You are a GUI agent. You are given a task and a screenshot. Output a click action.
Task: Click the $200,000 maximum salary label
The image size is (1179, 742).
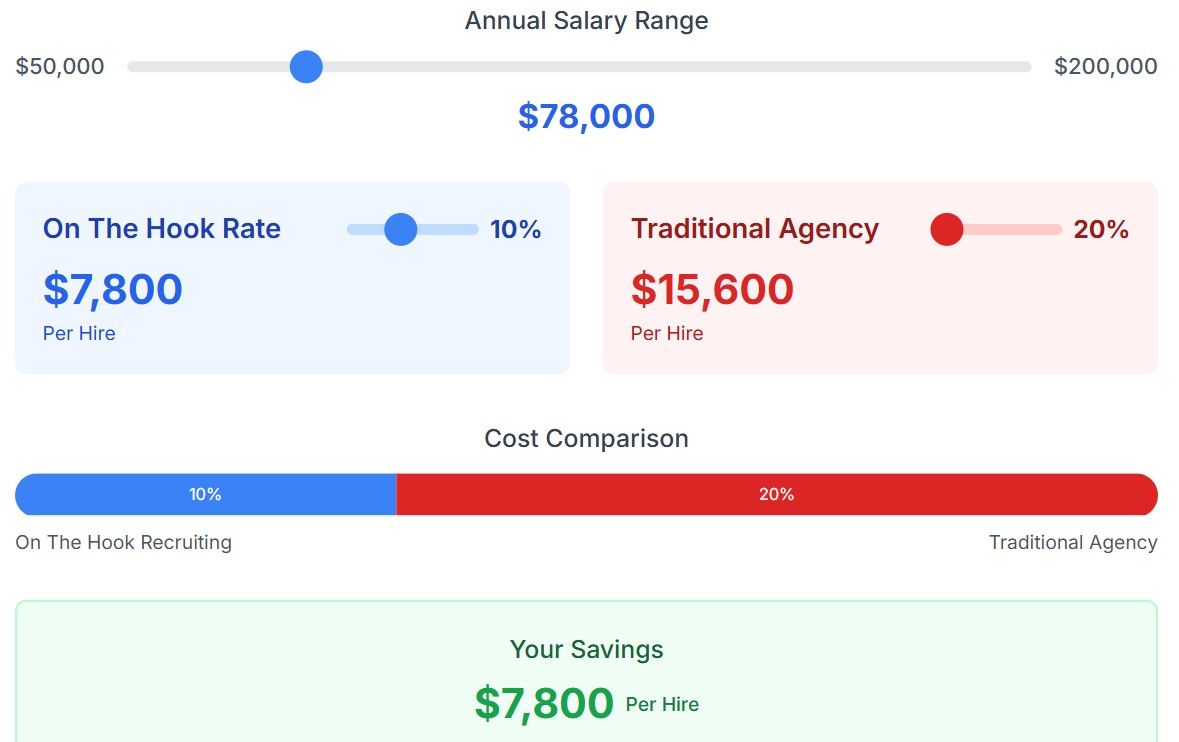pyautogui.click(x=1105, y=66)
